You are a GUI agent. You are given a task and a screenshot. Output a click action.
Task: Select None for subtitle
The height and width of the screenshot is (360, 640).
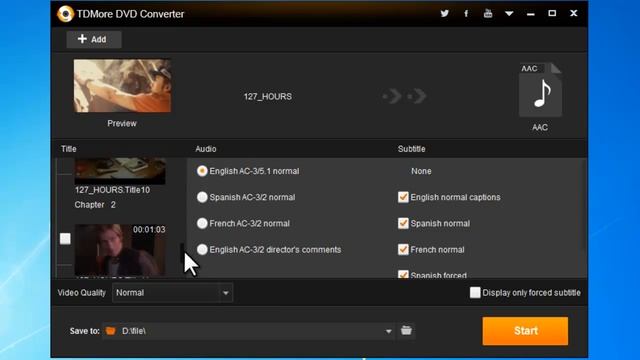421,171
